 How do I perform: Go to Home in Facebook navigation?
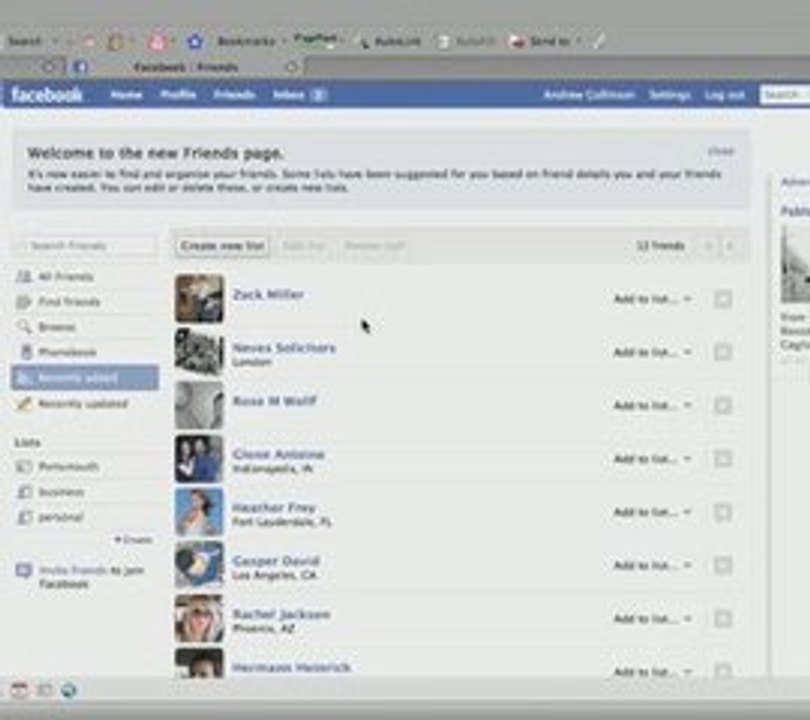[x=126, y=95]
